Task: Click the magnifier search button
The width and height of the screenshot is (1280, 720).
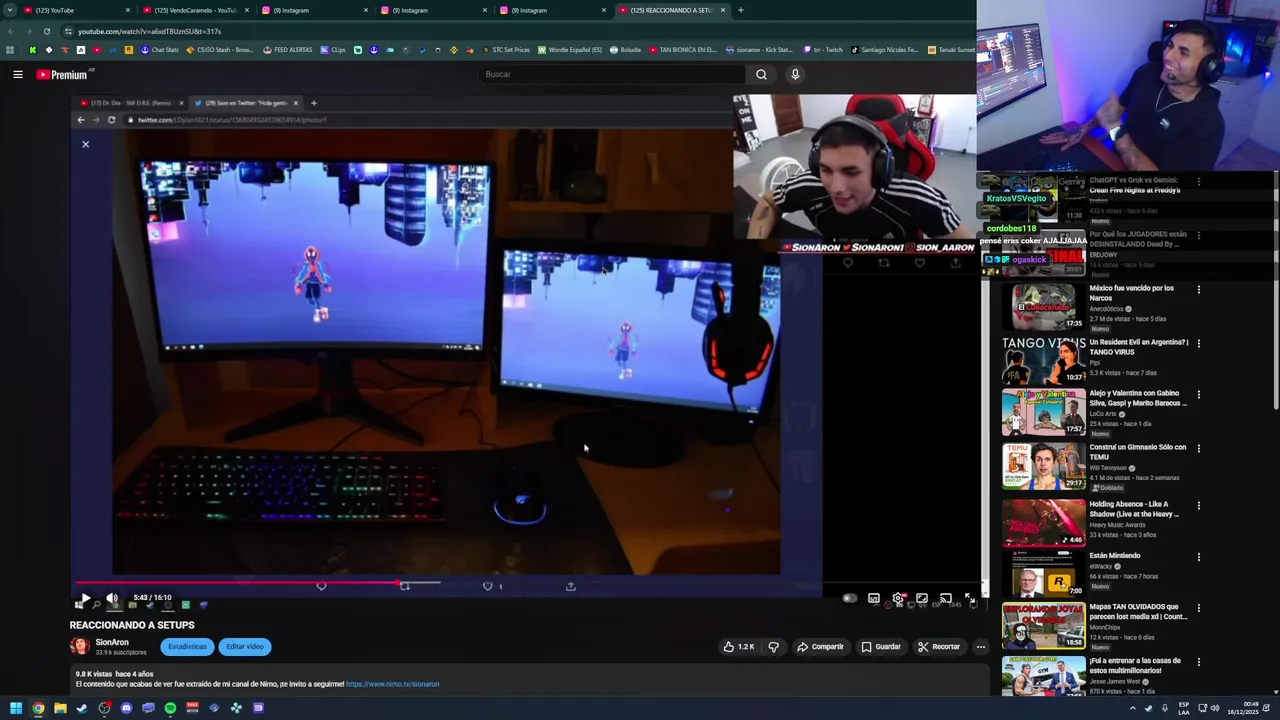Action: pos(761,74)
